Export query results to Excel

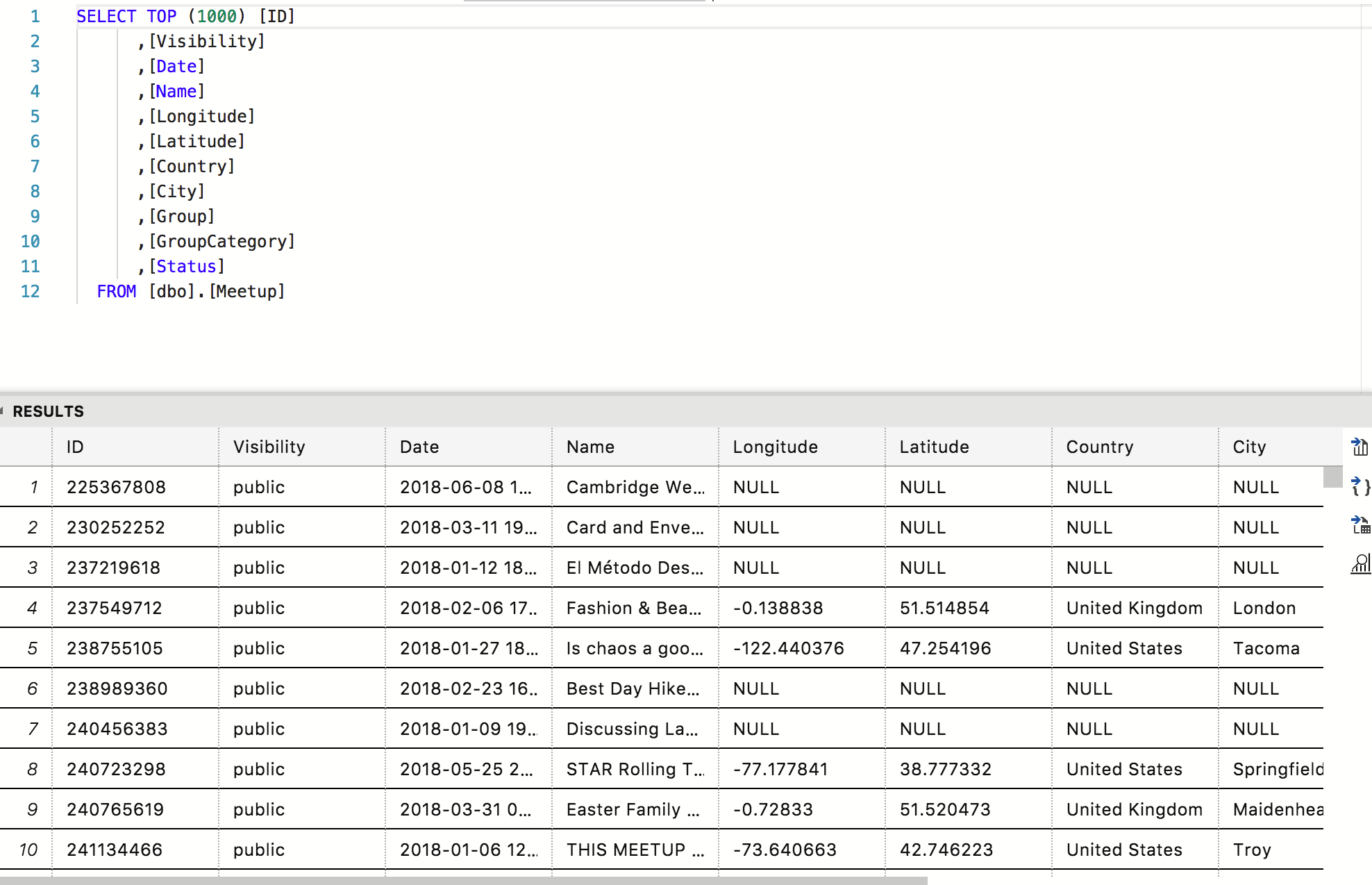(1359, 447)
